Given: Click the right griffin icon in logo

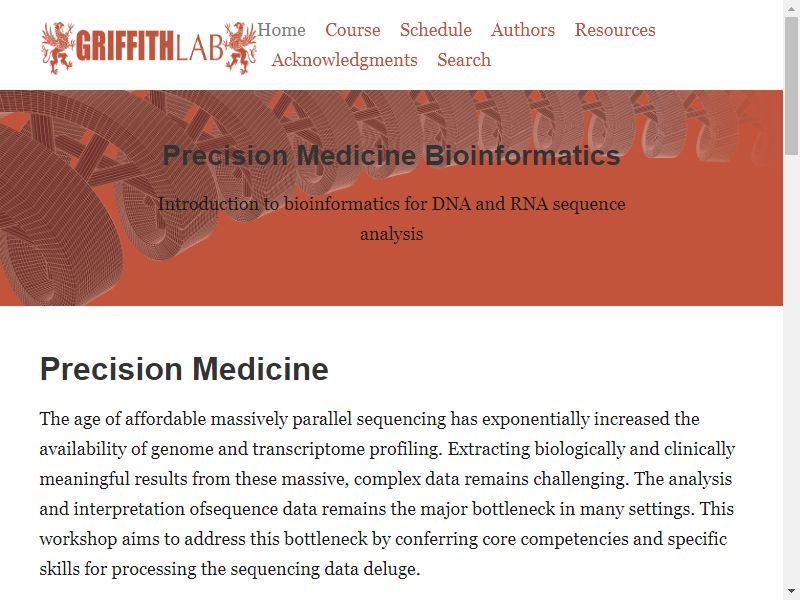Looking at the screenshot, I should 241,48.
